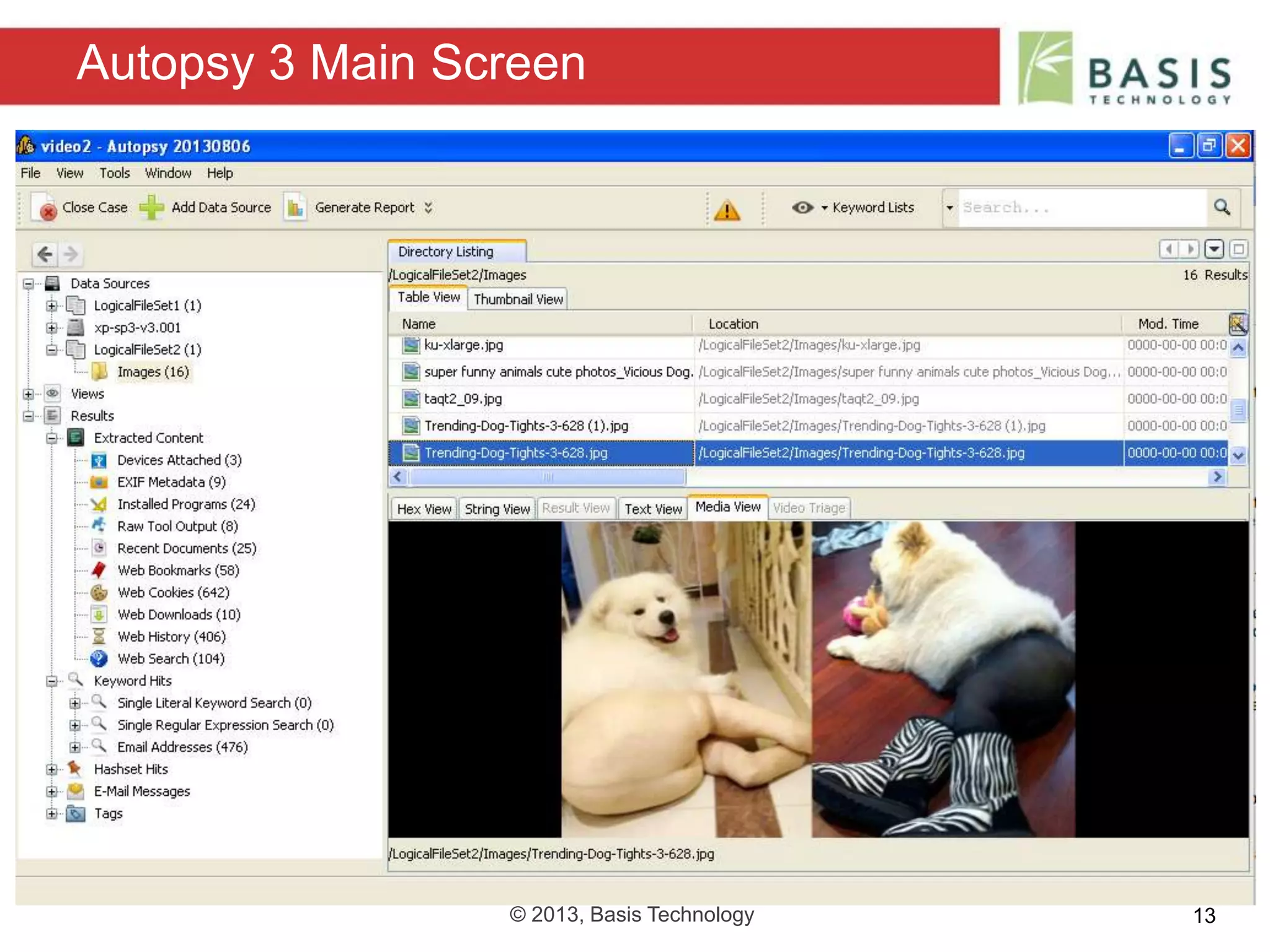Go back with the left arrow icon
This screenshot has height=952, width=1270.
[45, 253]
